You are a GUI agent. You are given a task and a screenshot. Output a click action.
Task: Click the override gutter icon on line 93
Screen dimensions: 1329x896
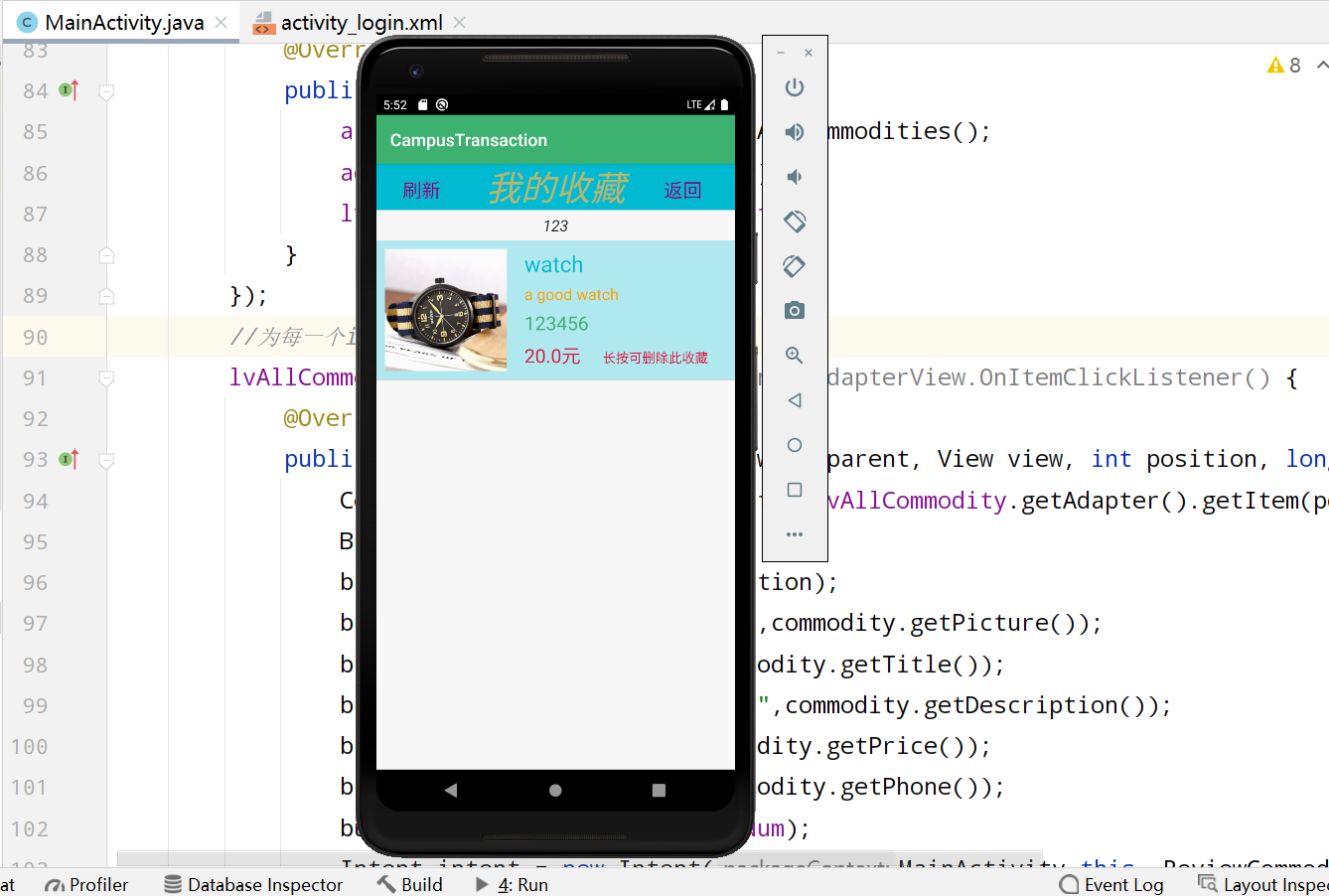click(69, 459)
